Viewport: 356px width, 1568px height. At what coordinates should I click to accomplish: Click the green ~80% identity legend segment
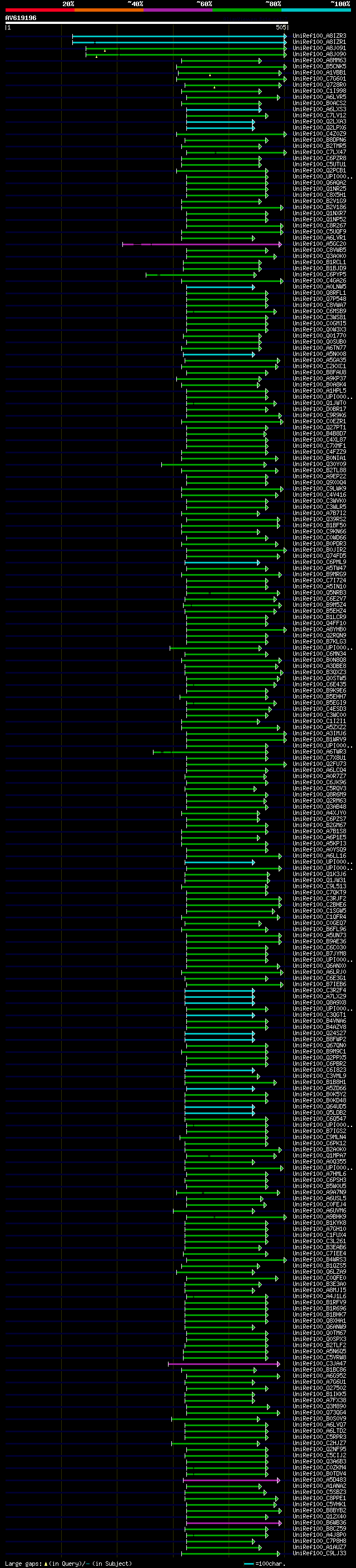(x=247, y=10)
